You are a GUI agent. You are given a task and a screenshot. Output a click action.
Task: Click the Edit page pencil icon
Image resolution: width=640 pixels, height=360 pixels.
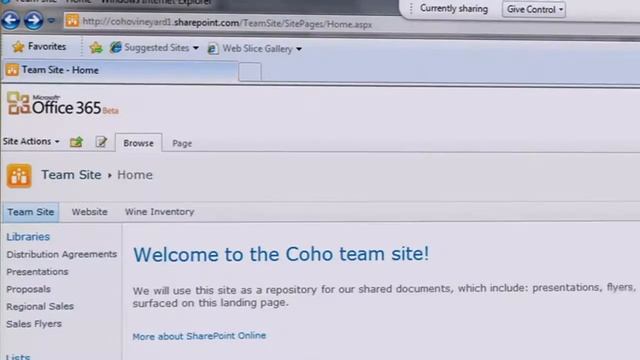[x=101, y=142]
